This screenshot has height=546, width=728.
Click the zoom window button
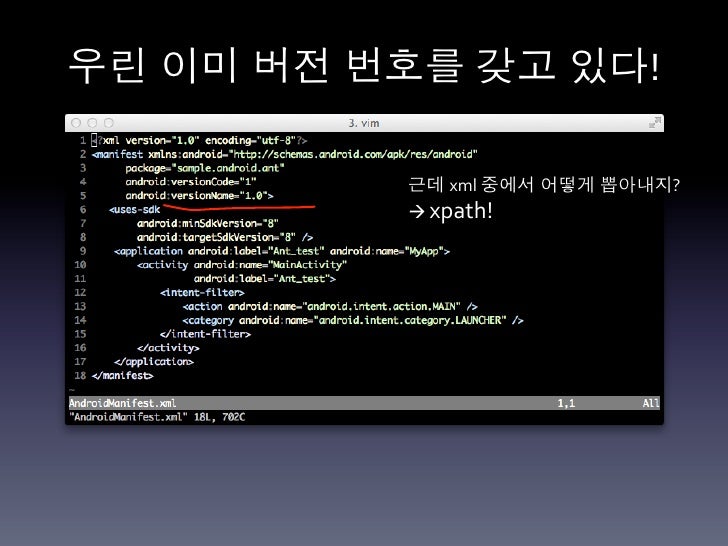click(109, 123)
